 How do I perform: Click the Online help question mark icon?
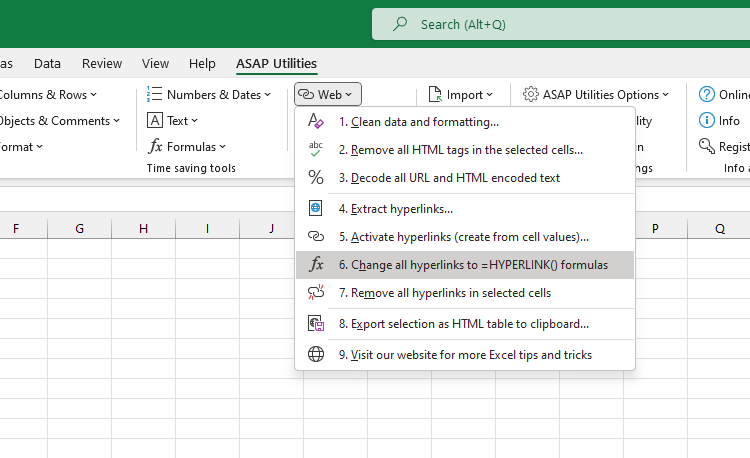tap(706, 94)
